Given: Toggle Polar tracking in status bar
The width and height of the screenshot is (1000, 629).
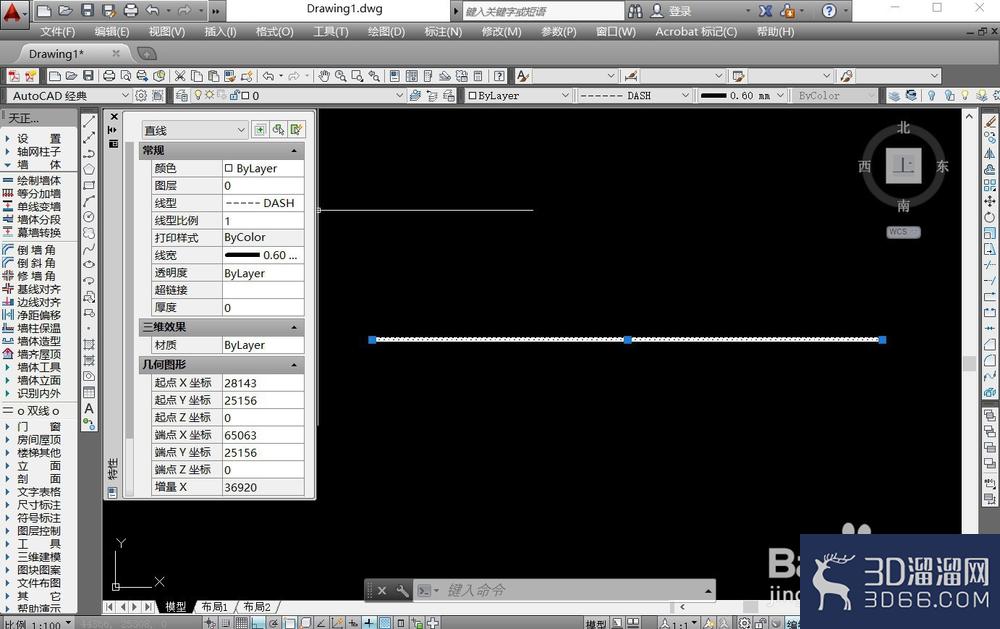Looking at the screenshot, I should coord(274,623).
